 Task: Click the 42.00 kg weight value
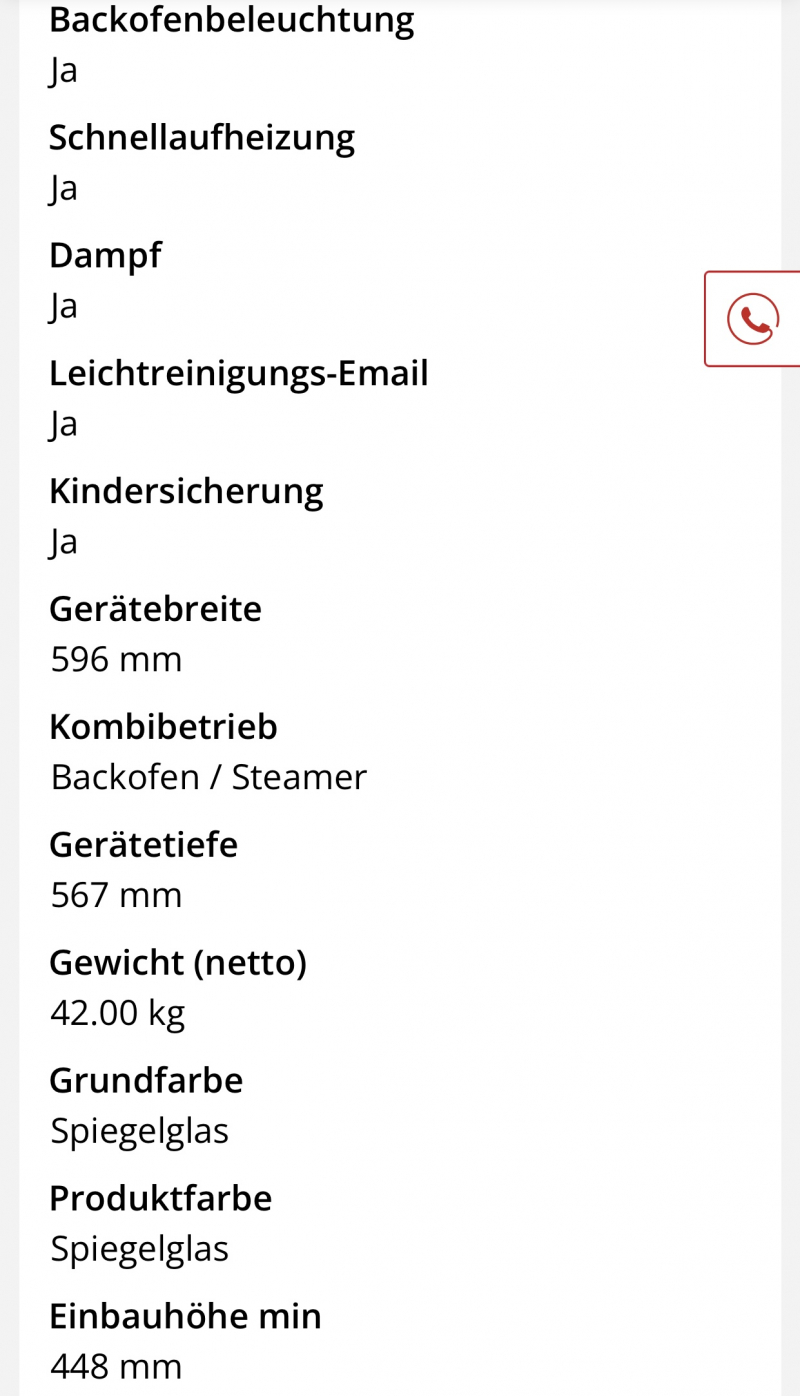pos(117,1014)
